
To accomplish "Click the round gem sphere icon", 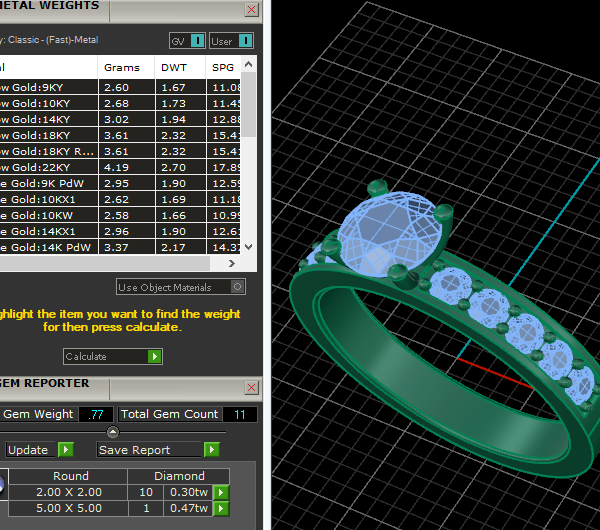I will 2,487.
